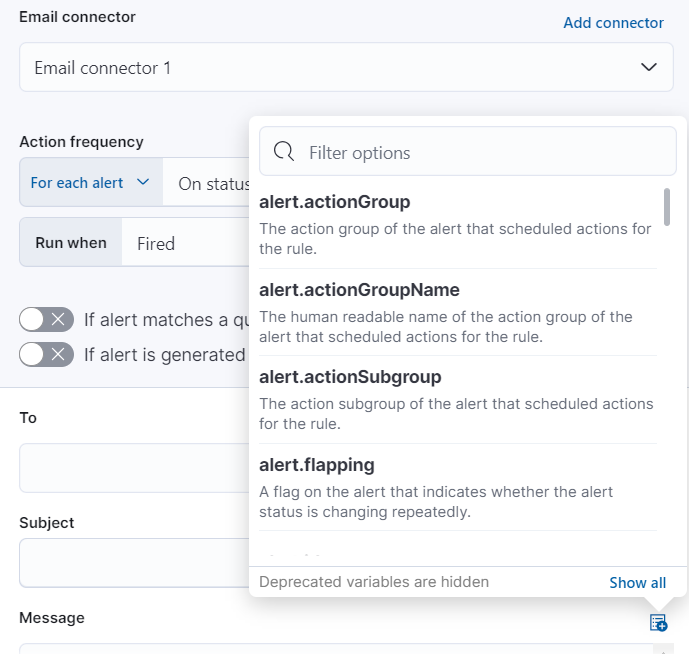Click the chevron next to 'For each alert'

[x=143, y=182]
